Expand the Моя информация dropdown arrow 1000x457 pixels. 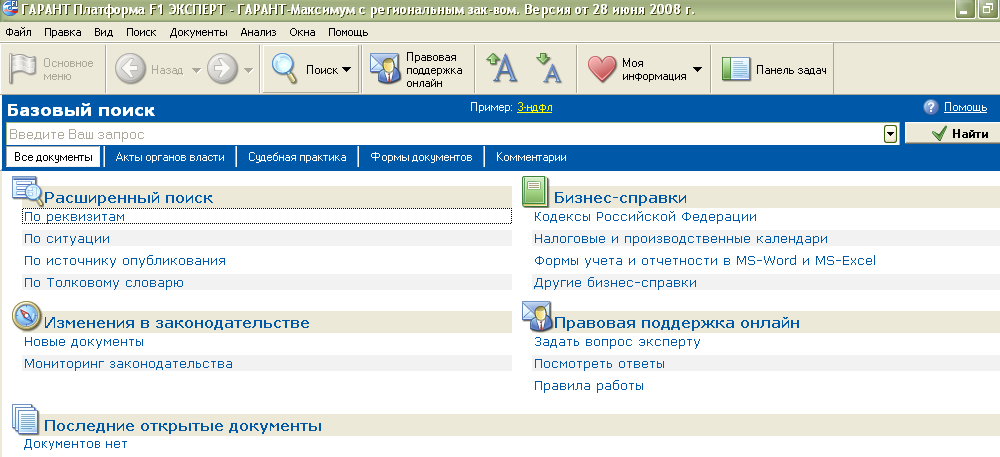click(x=697, y=70)
